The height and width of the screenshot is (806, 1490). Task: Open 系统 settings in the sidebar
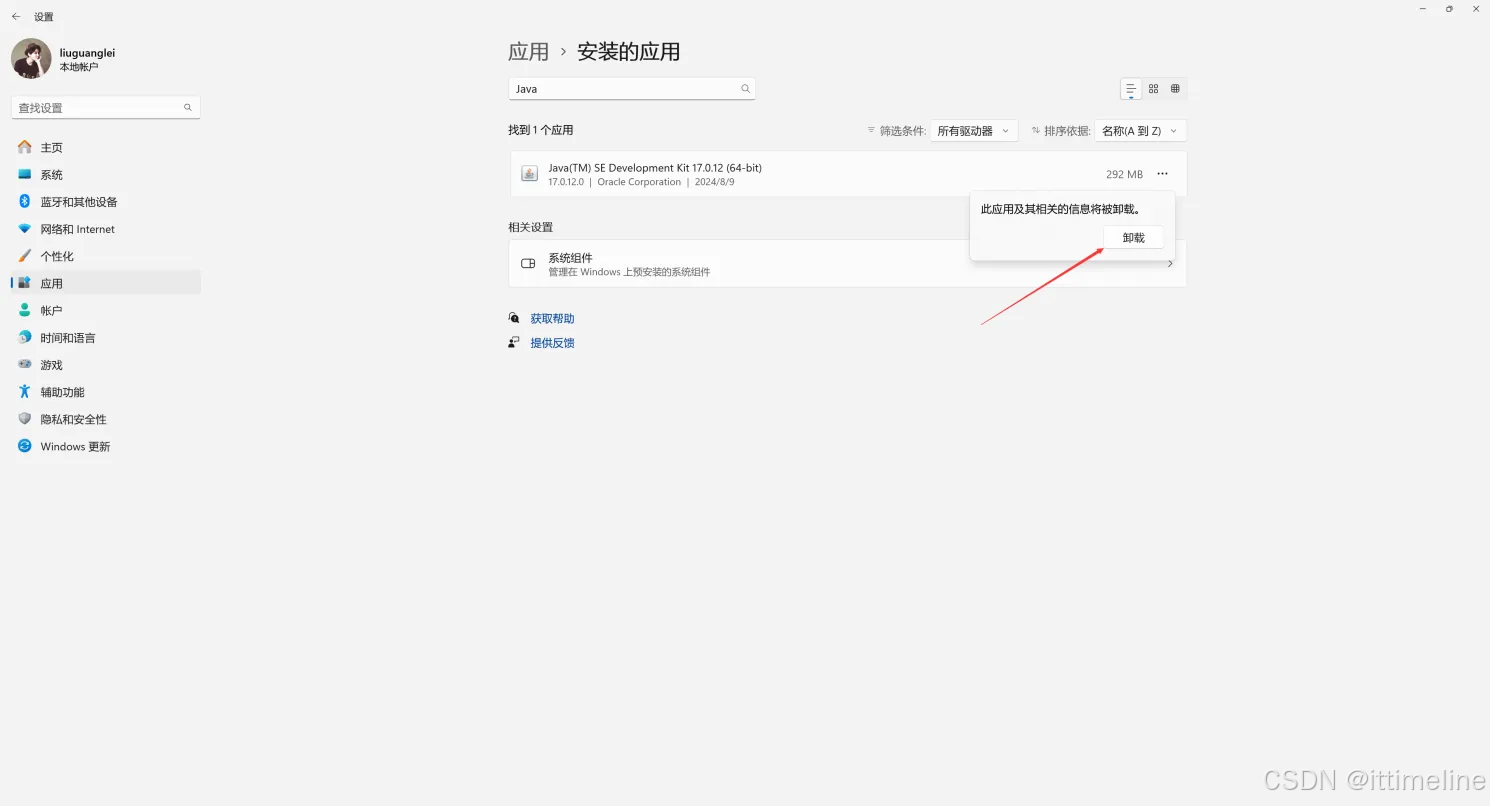pyautogui.click(x=106, y=175)
